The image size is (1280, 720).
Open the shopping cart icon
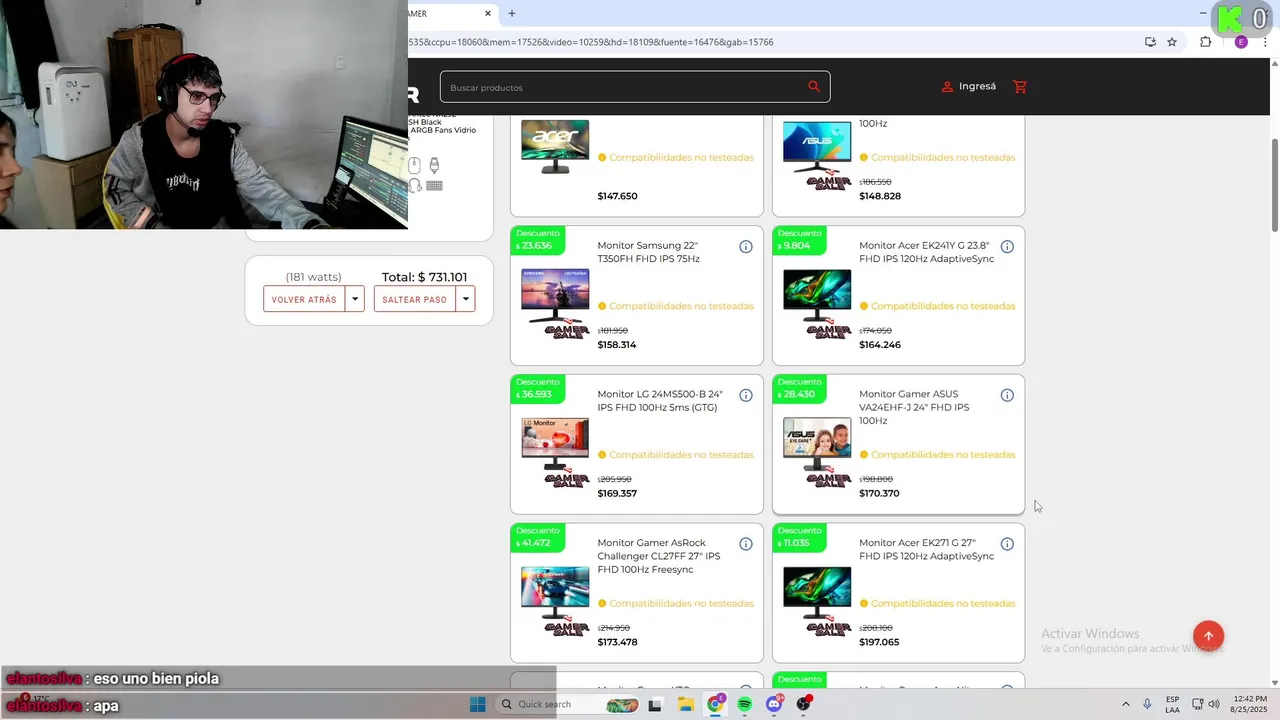pos(1020,87)
